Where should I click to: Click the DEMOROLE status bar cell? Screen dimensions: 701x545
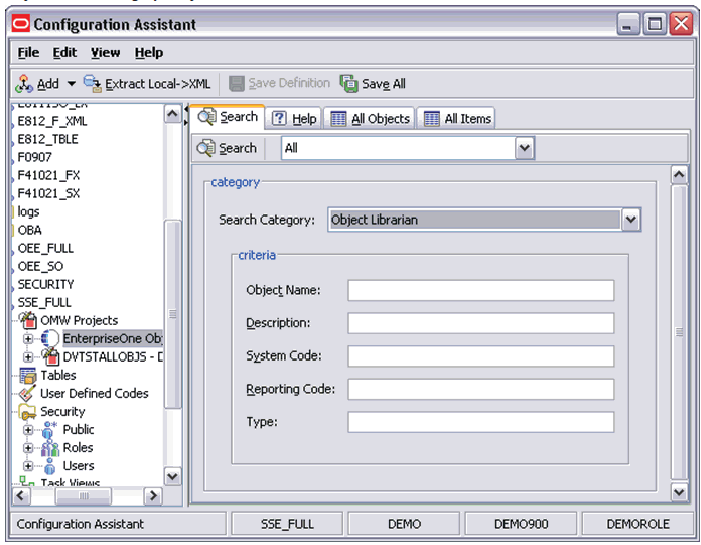(638, 524)
